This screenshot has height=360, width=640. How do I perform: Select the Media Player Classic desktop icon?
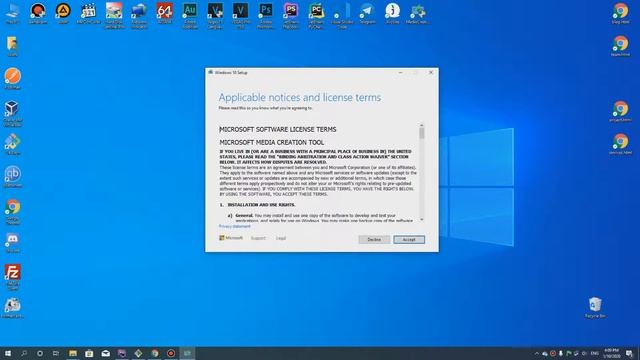pyautogui.click(x=88, y=13)
